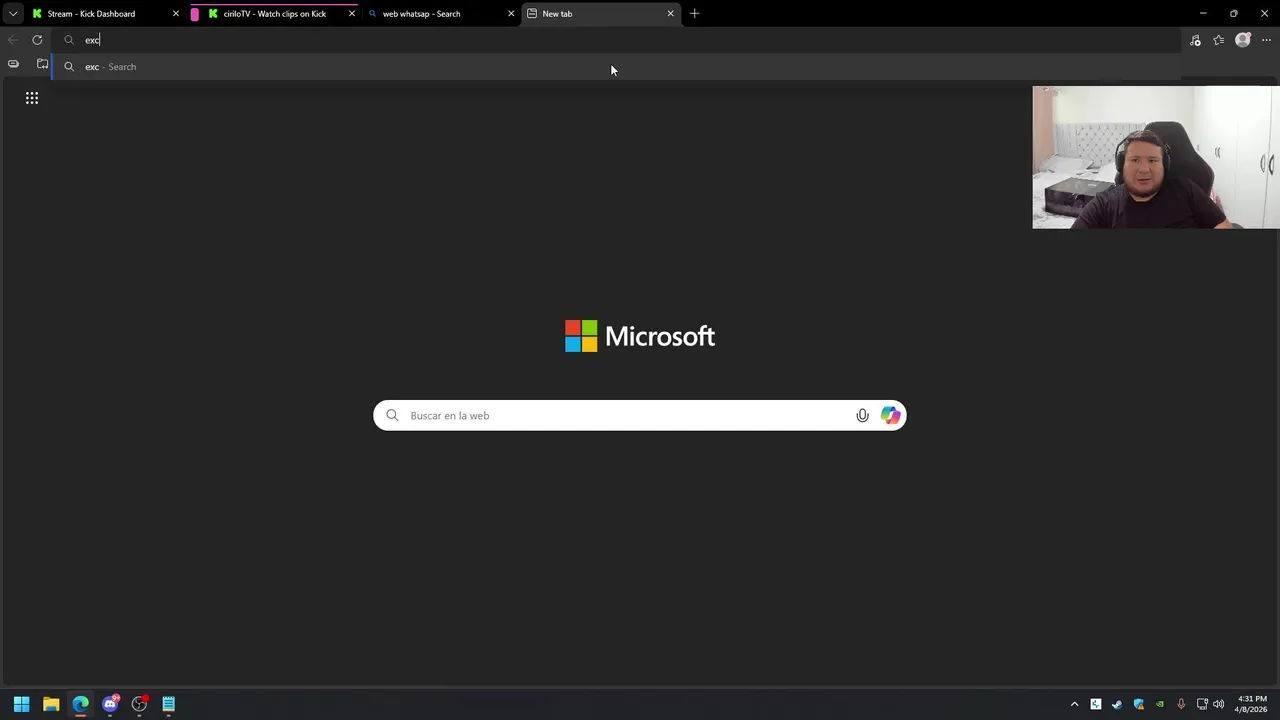1280x720 pixels.
Task: Close the ciriloTV Watch clips tab
Action: pyautogui.click(x=351, y=14)
